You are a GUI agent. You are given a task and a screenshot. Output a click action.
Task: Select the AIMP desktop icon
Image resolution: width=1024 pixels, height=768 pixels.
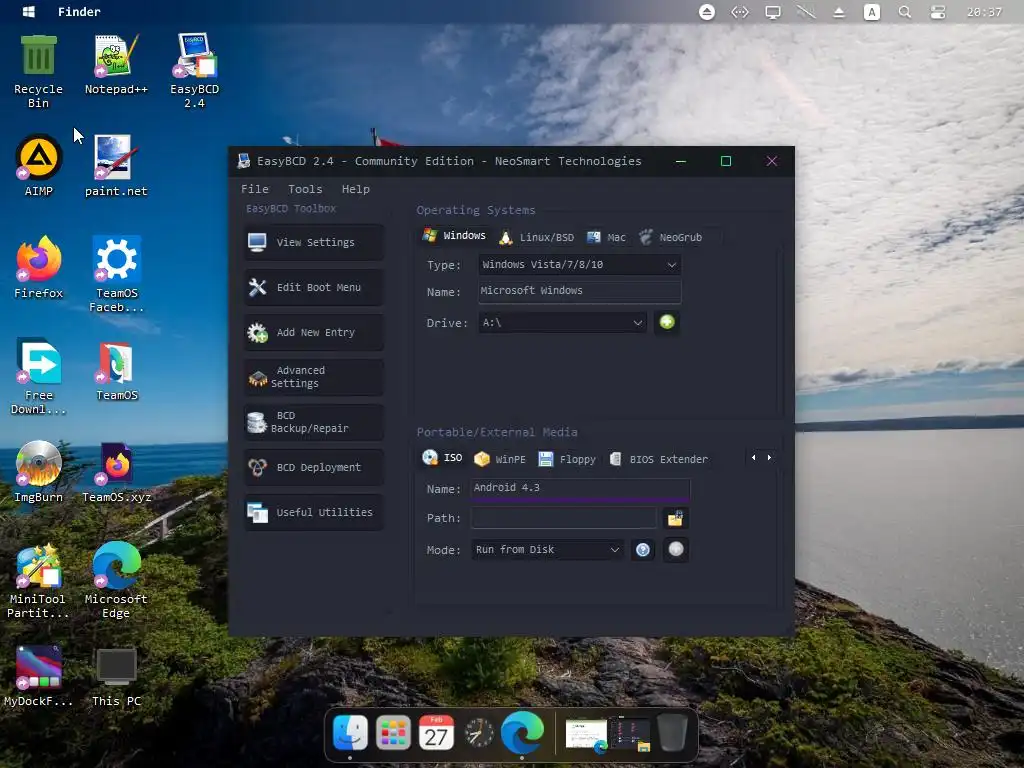39,166
